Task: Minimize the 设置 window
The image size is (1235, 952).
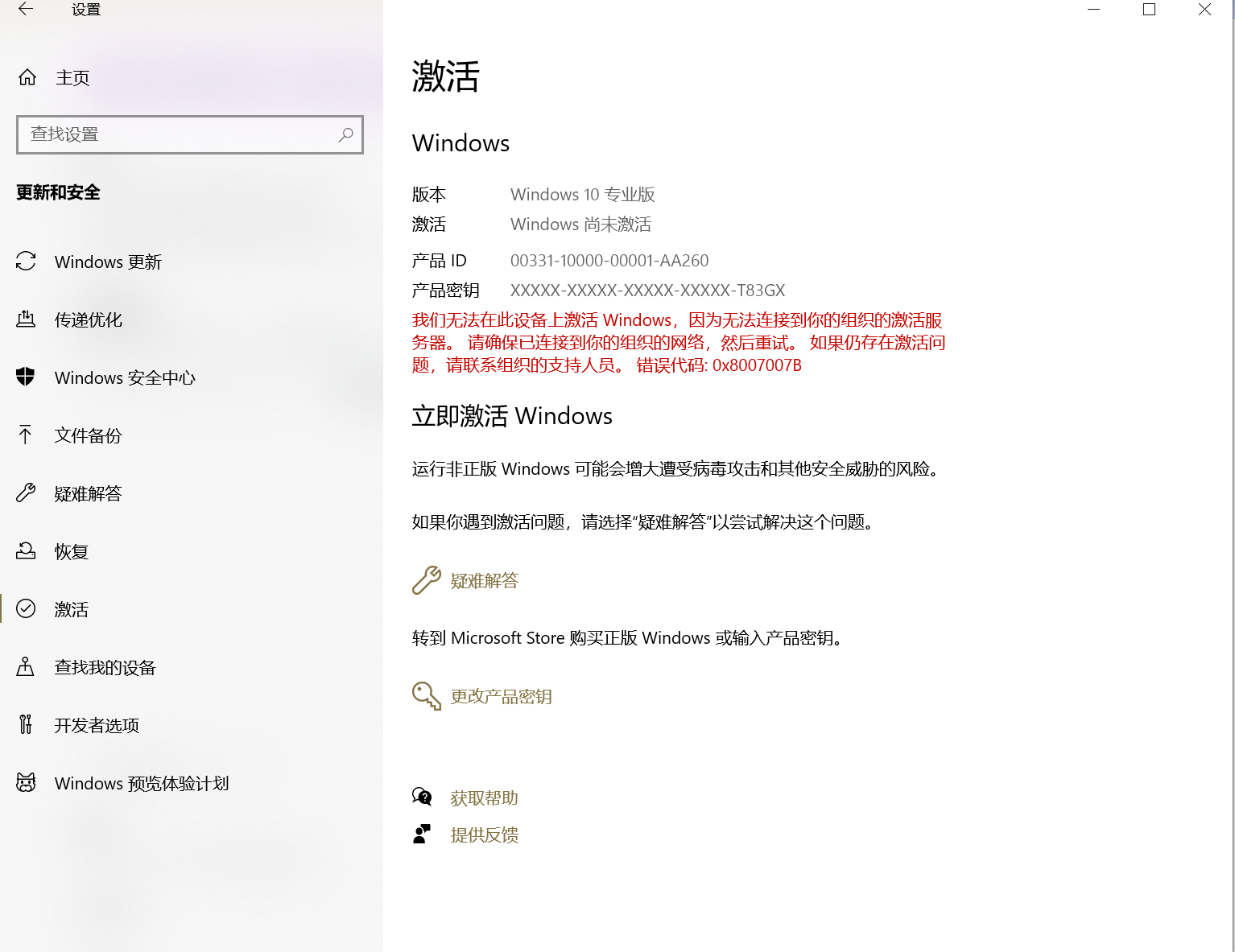Action: (x=1093, y=10)
